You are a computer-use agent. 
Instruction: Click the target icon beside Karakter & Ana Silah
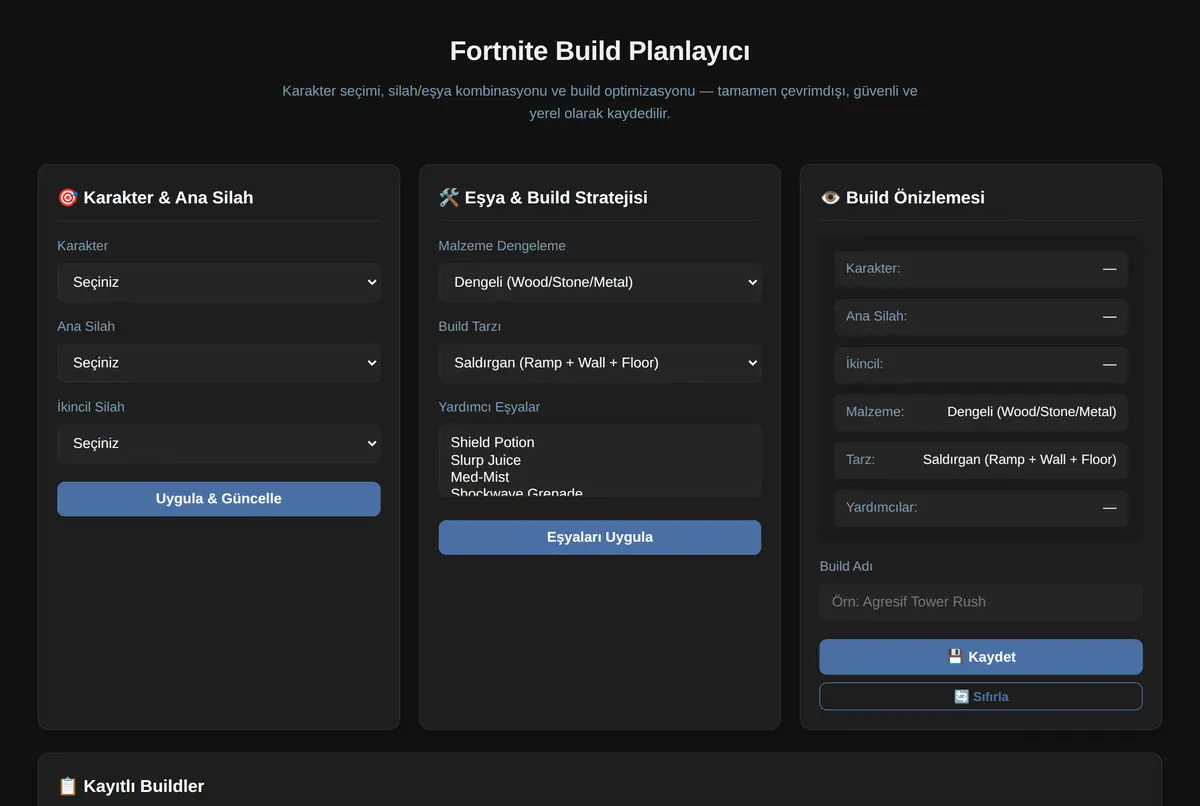click(x=67, y=197)
